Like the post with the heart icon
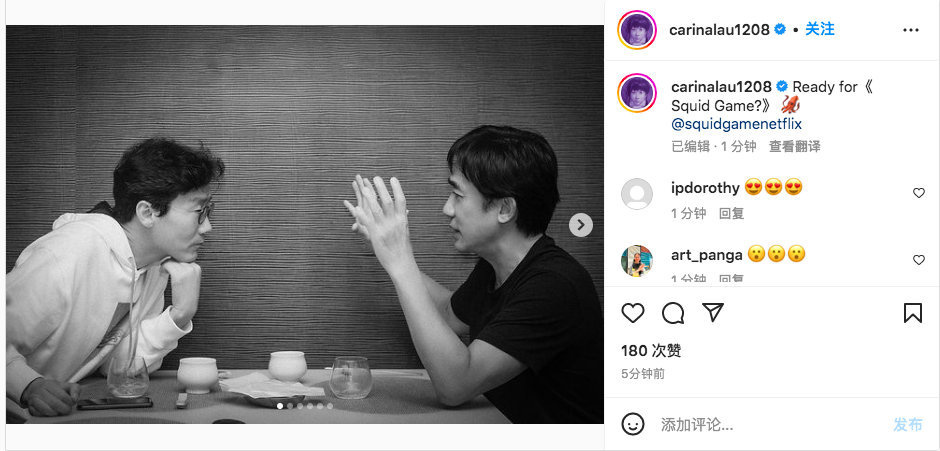Screen dimensions: 940x451 coord(632,313)
